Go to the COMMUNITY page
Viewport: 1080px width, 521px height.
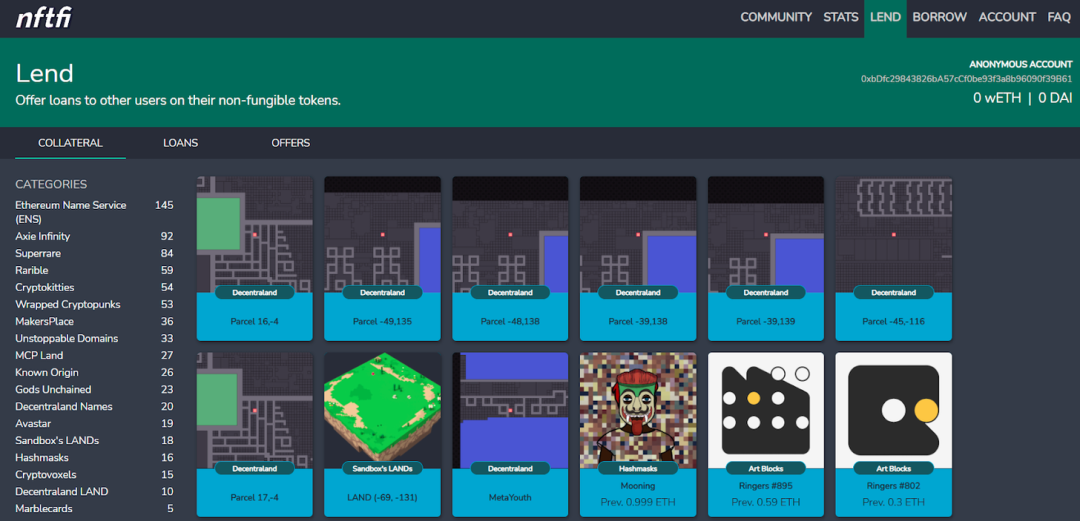776,17
